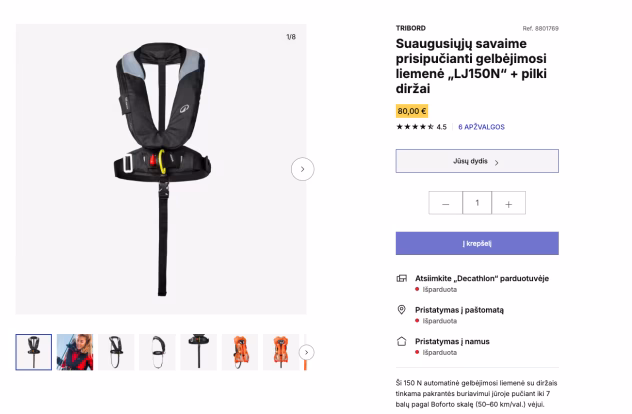This screenshot has height=414, width=632.
Task: Click the star rating icons
Action: 415,127
